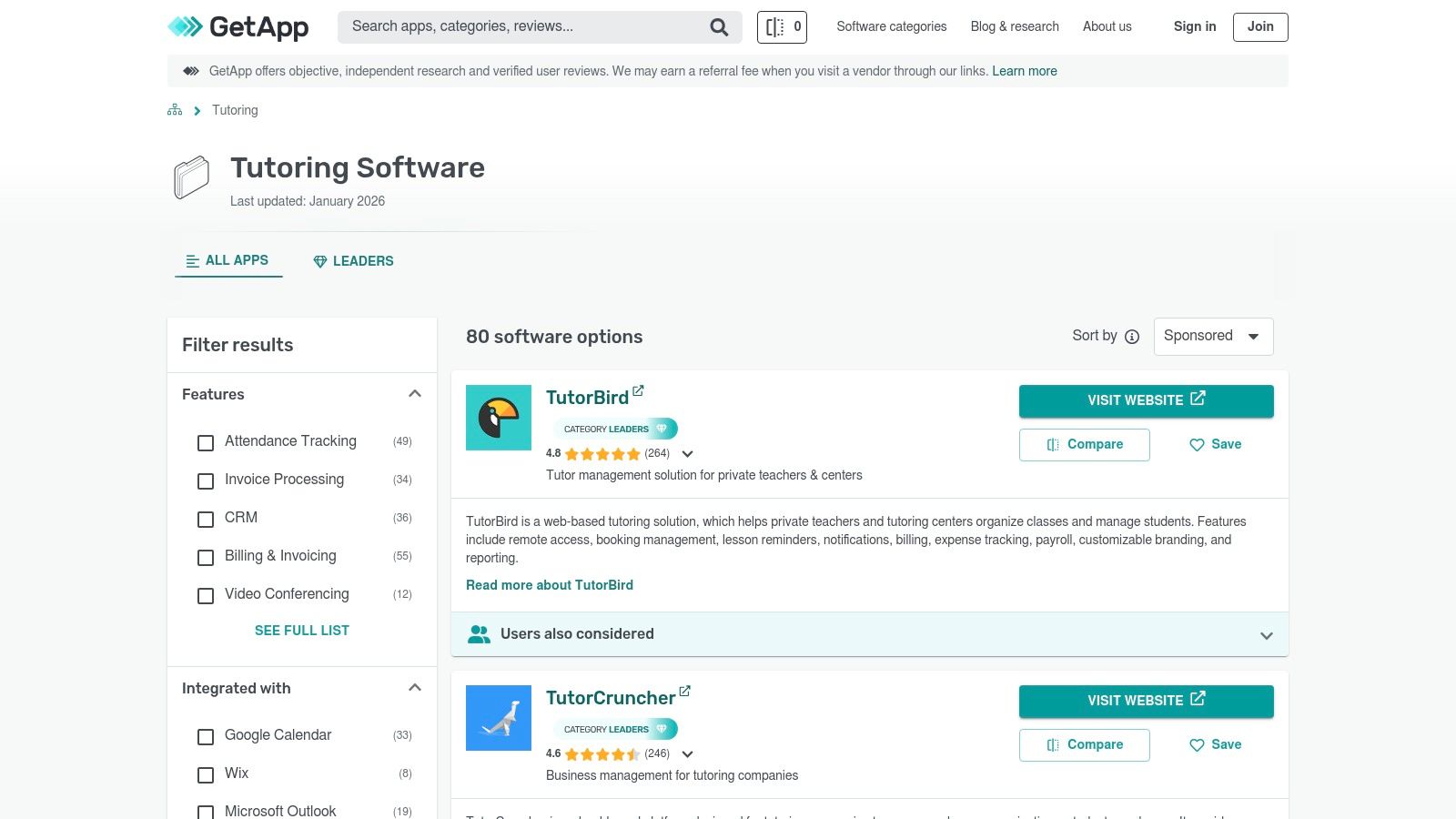Expand TutorBird's rating breakdown chevron
The image size is (1456, 819).
pyautogui.click(x=688, y=454)
